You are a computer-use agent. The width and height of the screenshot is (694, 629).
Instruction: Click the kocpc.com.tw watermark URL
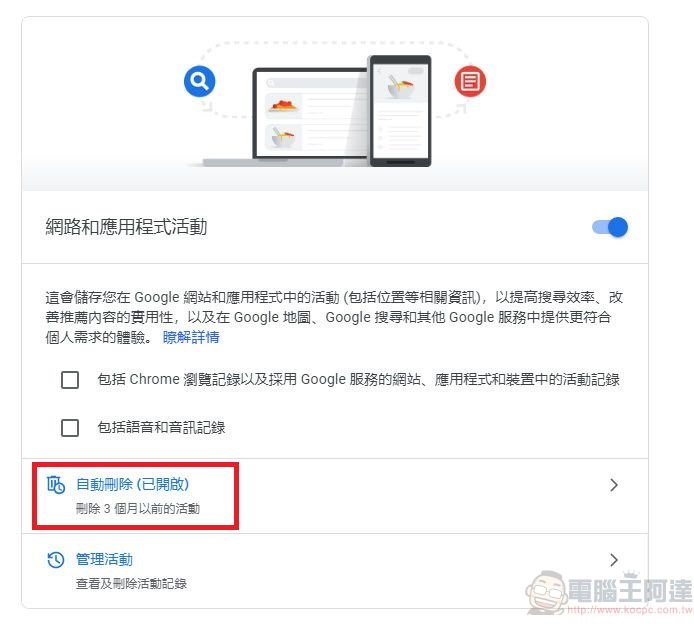(630, 610)
